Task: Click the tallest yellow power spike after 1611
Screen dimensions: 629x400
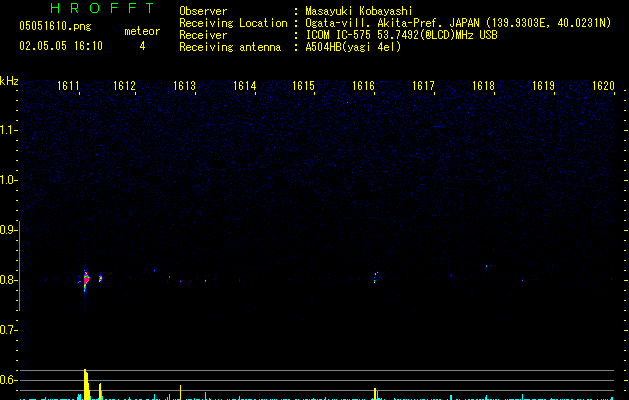Action: pyautogui.click(x=86, y=384)
